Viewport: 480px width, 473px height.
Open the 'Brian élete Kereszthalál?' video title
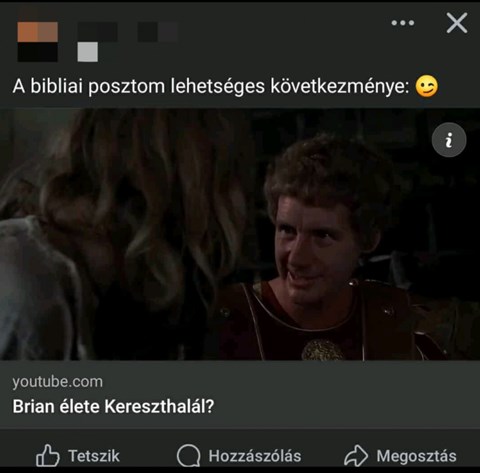(113, 406)
